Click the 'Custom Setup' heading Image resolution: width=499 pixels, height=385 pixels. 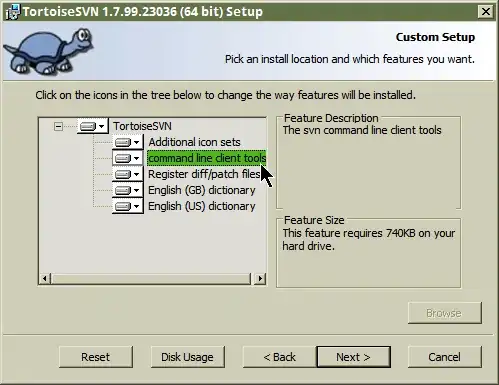(435, 37)
